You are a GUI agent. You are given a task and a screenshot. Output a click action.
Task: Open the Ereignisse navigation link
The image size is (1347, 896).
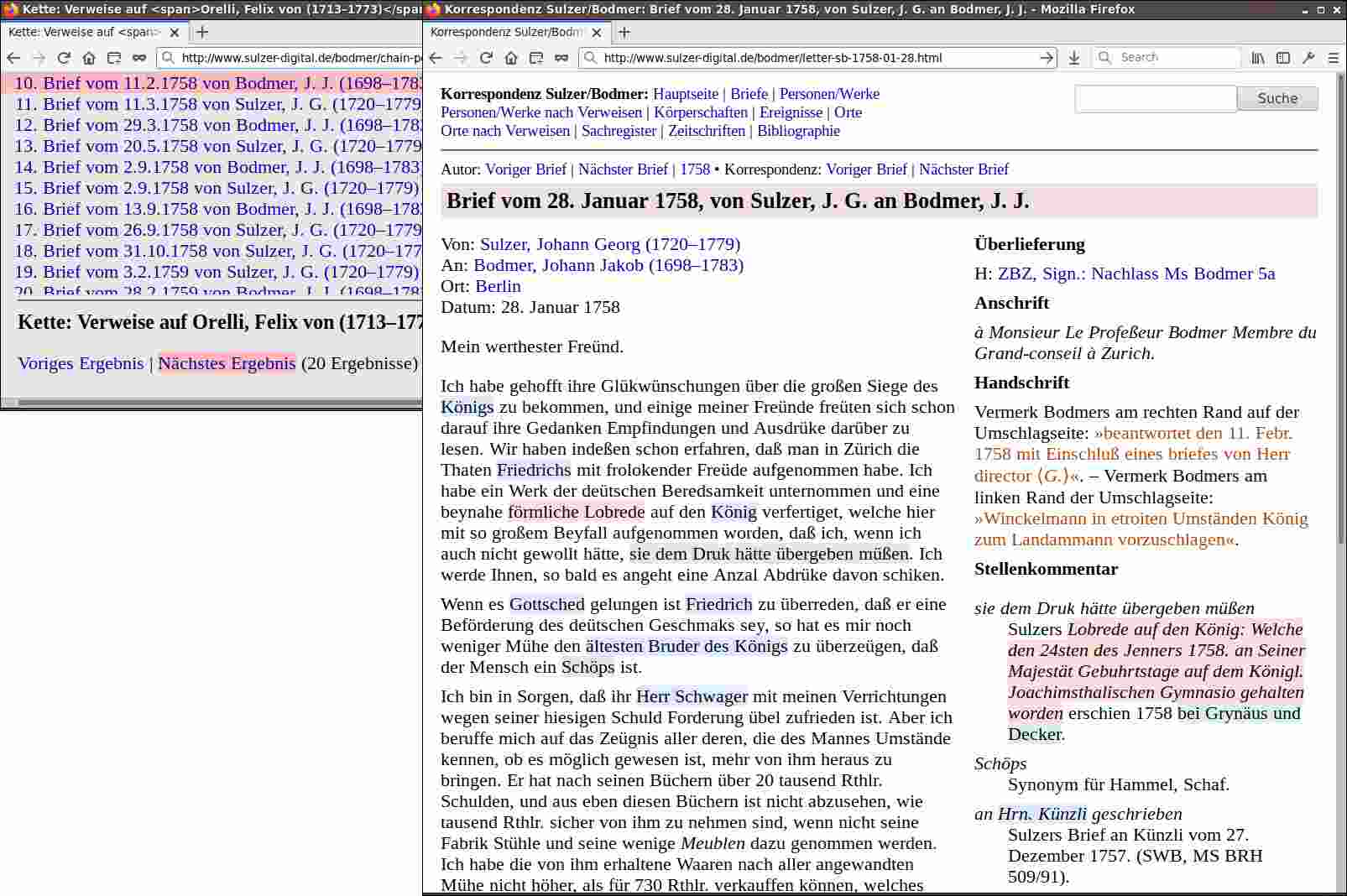[x=791, y=112]
